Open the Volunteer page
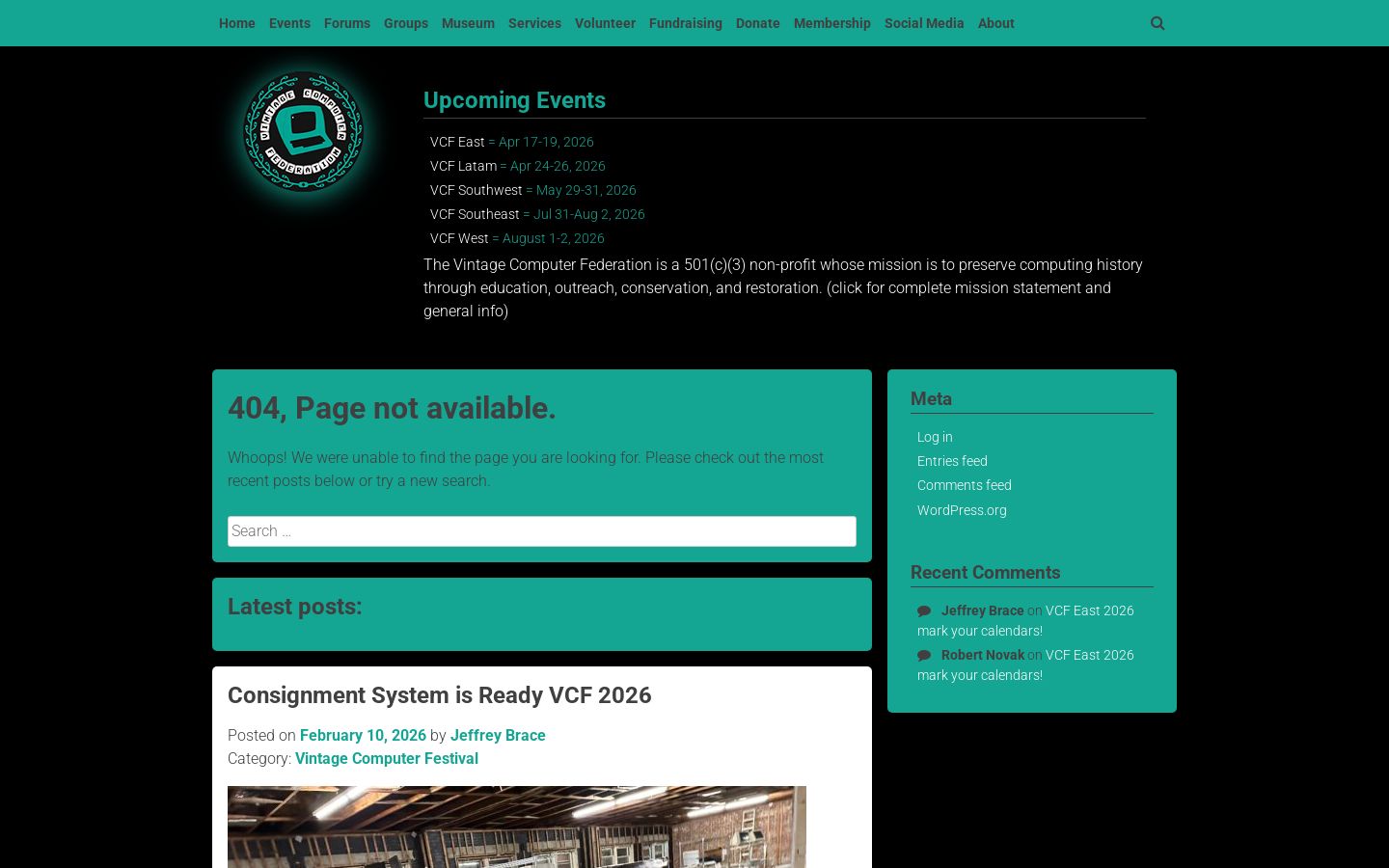The height and width of the screenshot is (868, 1389). (605, 23)
